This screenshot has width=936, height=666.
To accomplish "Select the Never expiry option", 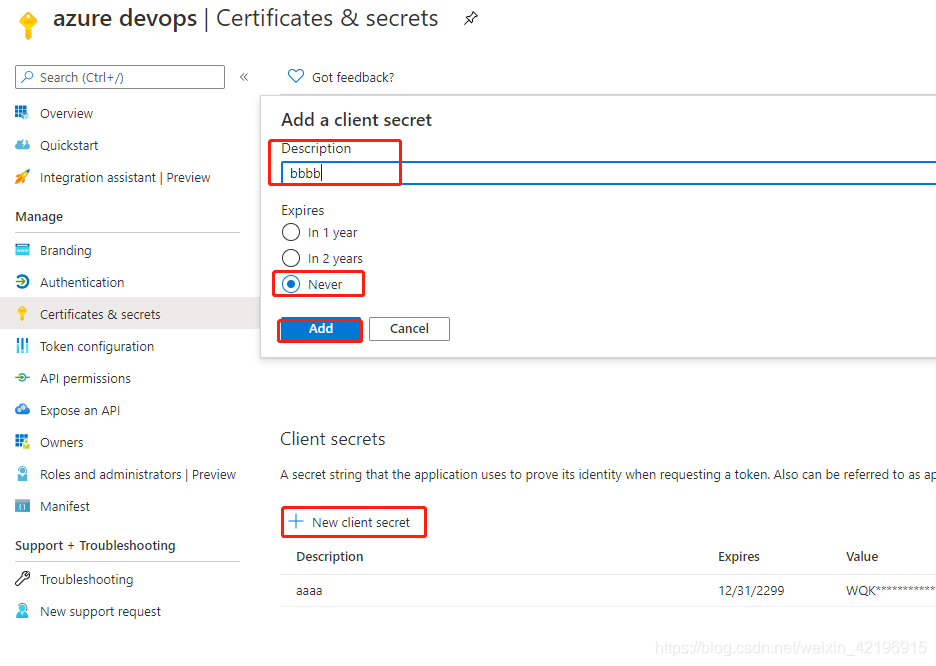I will 291,284.
